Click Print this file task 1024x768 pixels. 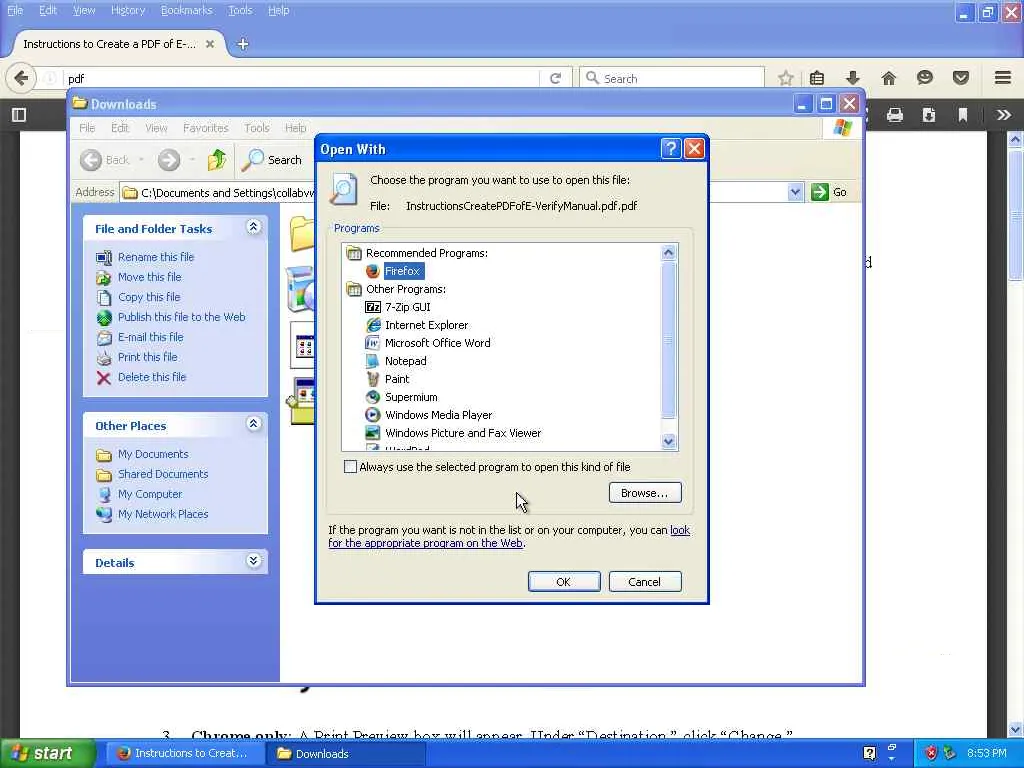(x=148, y=357)
